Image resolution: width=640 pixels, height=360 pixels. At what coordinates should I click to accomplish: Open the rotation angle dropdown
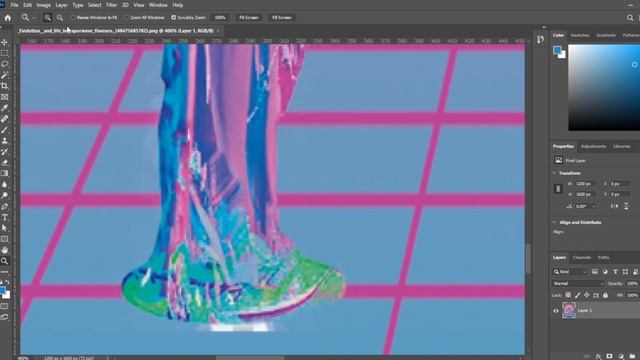[594, 207]
